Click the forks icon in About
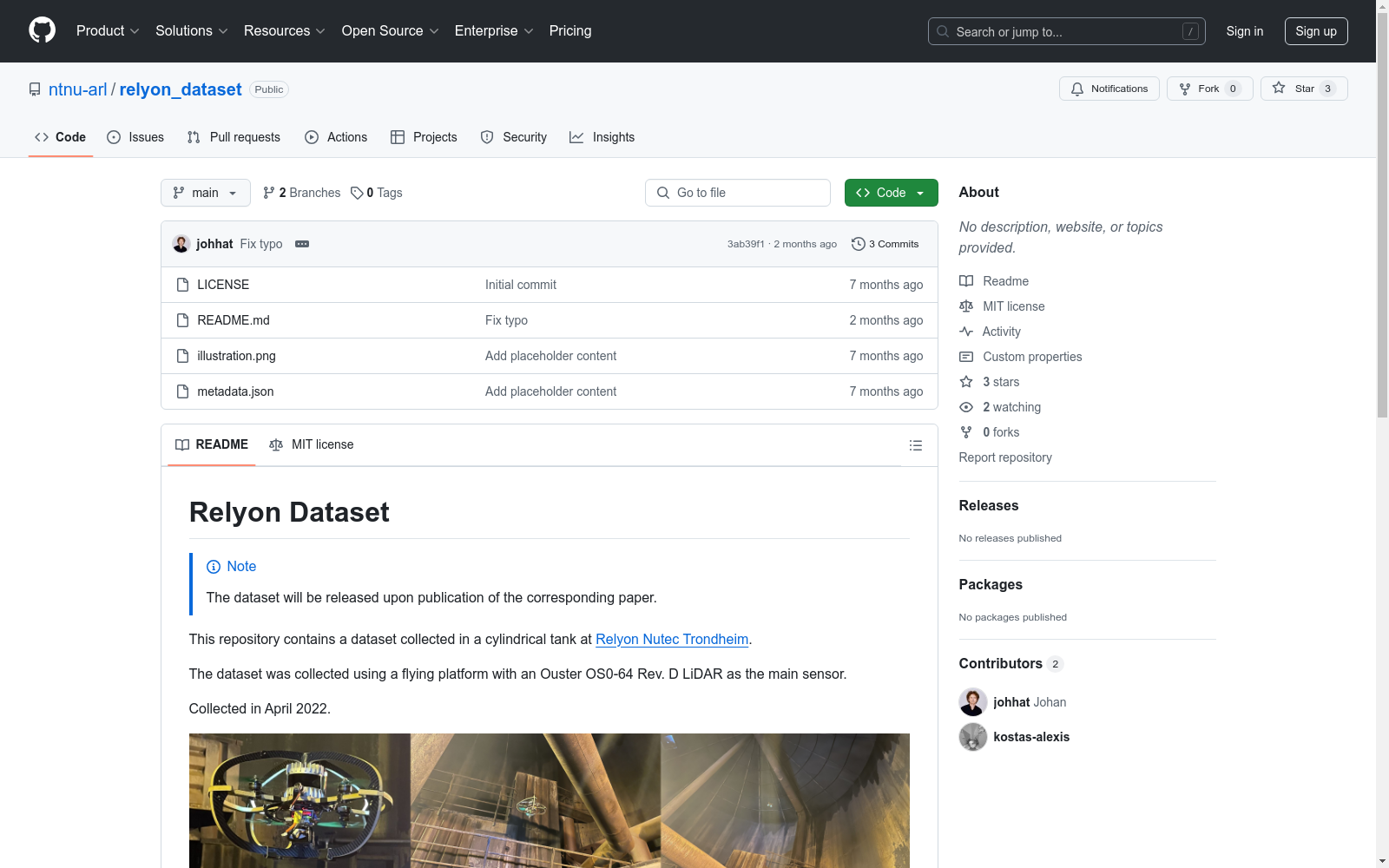 tap(966, 432)
